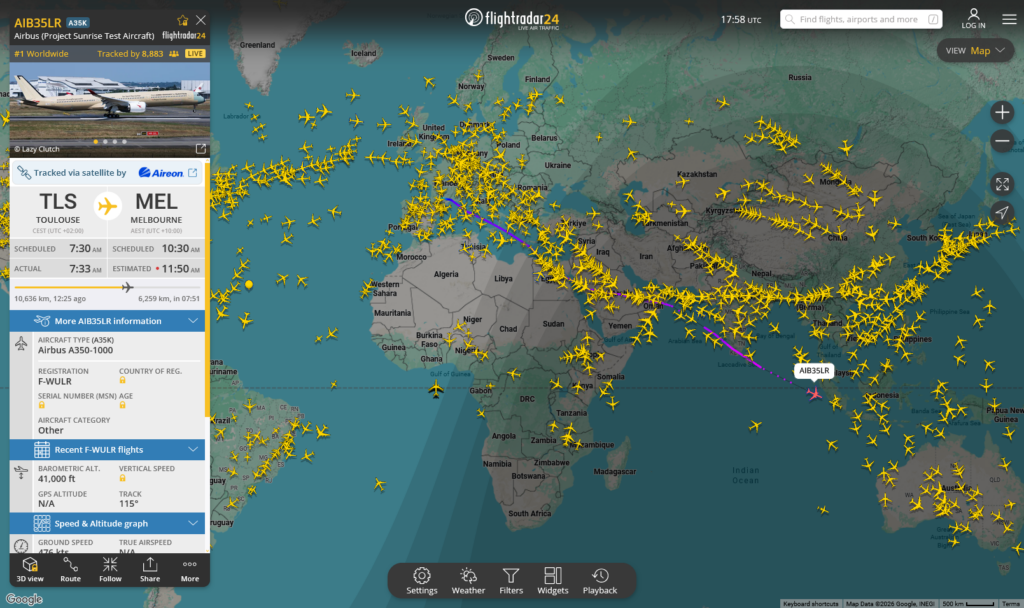Expand Speed & Altitude graph section
The height and width of the screenshot is (608, 1024).
tap(107, 523)
